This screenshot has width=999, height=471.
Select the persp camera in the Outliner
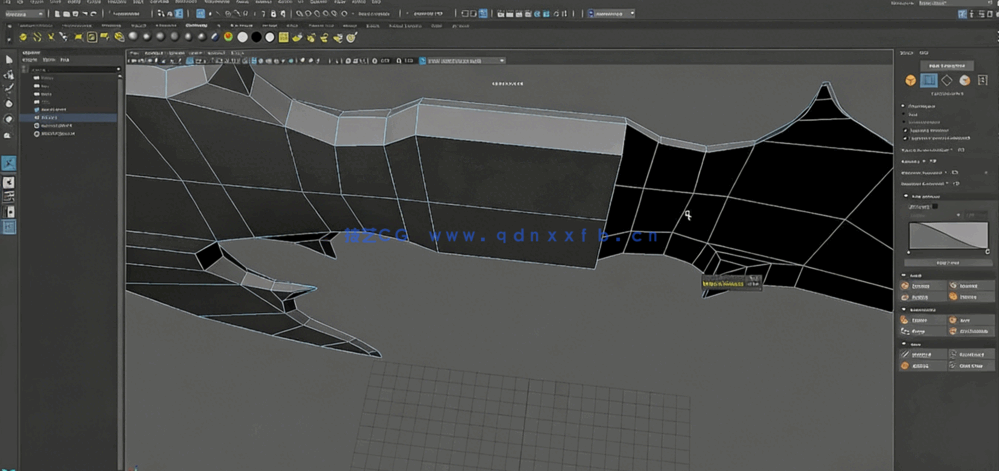pyautogui.click(x=47, y=78)
